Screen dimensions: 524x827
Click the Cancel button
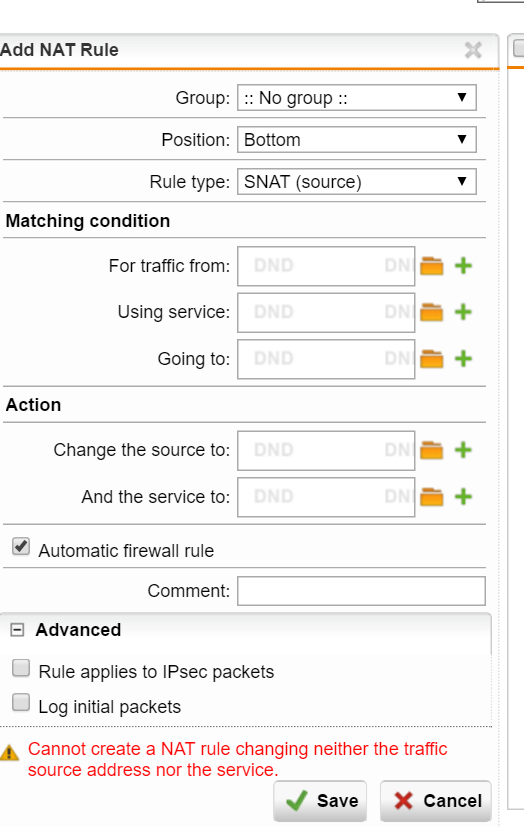pyautogui.click(x=436, y=801)
